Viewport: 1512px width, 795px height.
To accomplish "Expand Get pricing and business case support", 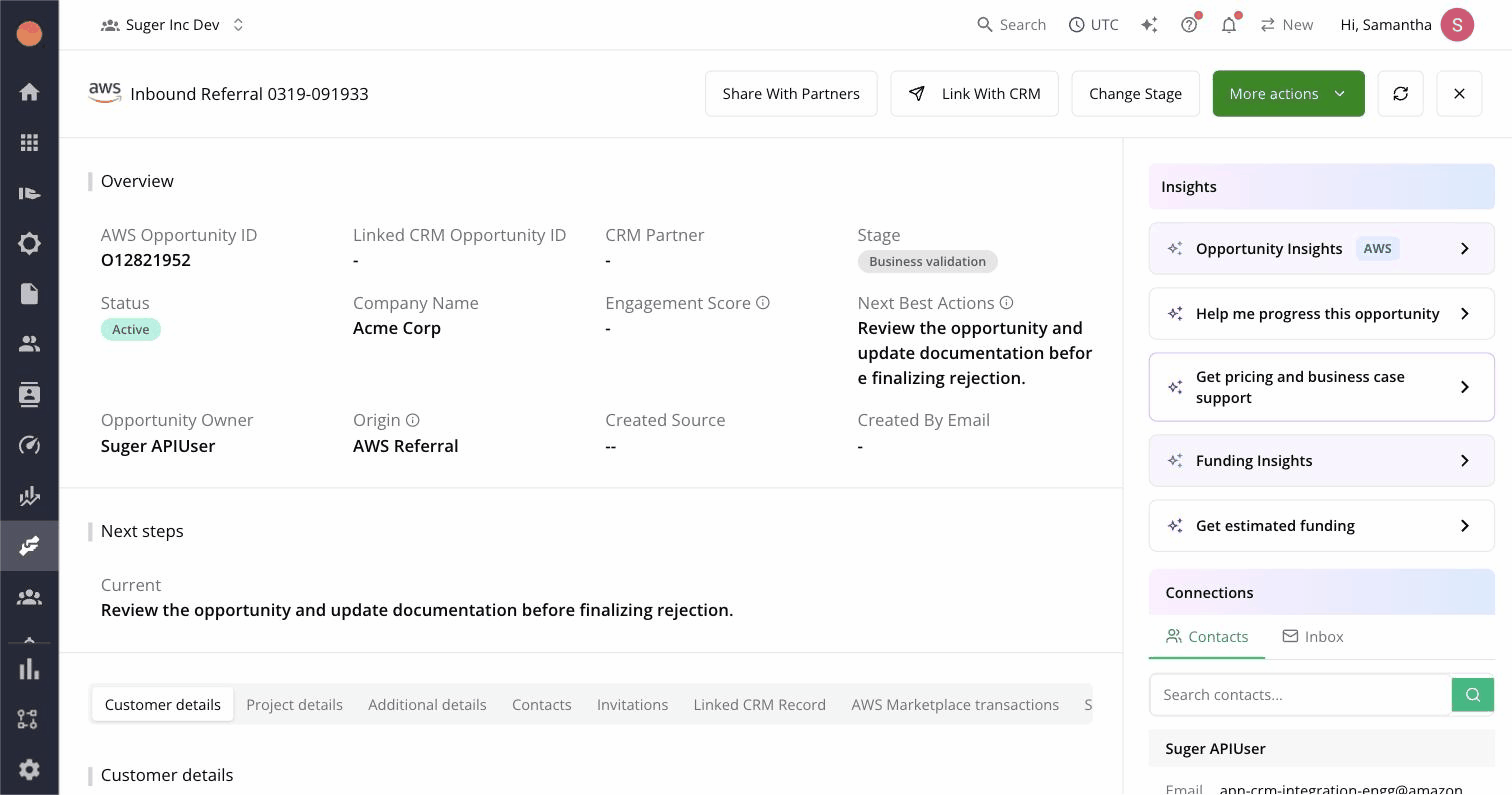I will 1321,387.
